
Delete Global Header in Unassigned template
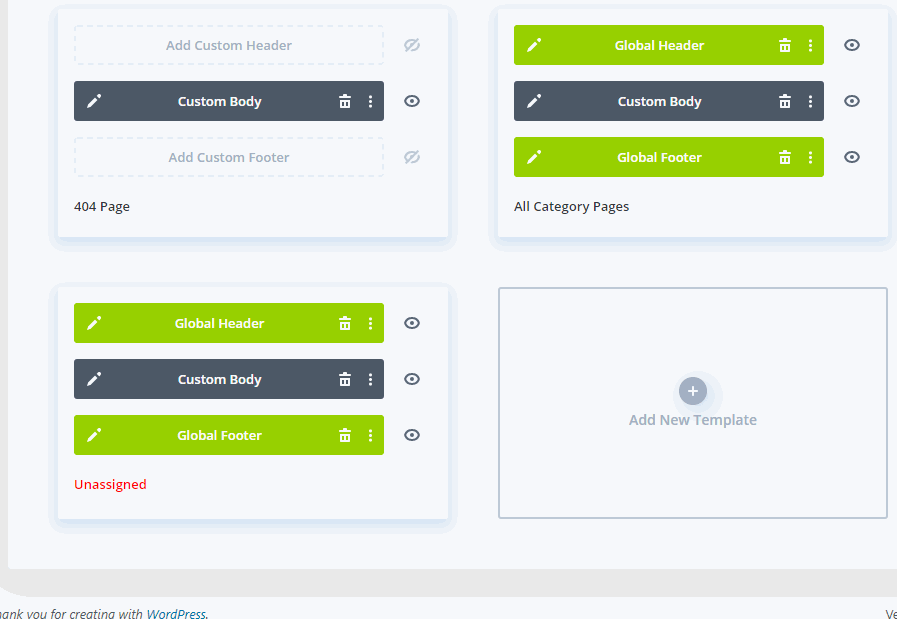click(344, 323)
